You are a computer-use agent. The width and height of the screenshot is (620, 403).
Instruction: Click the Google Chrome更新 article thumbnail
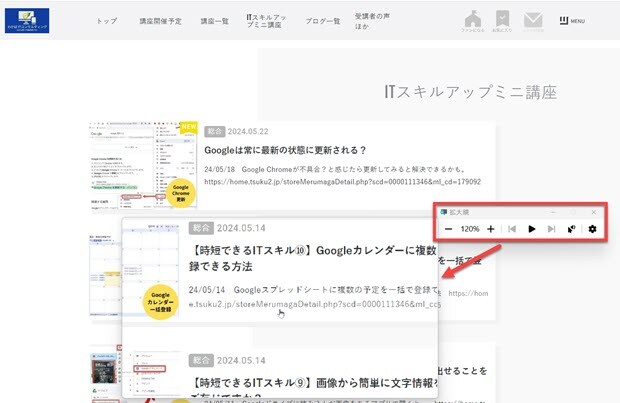pyautogui.click(x=142, y=164)
